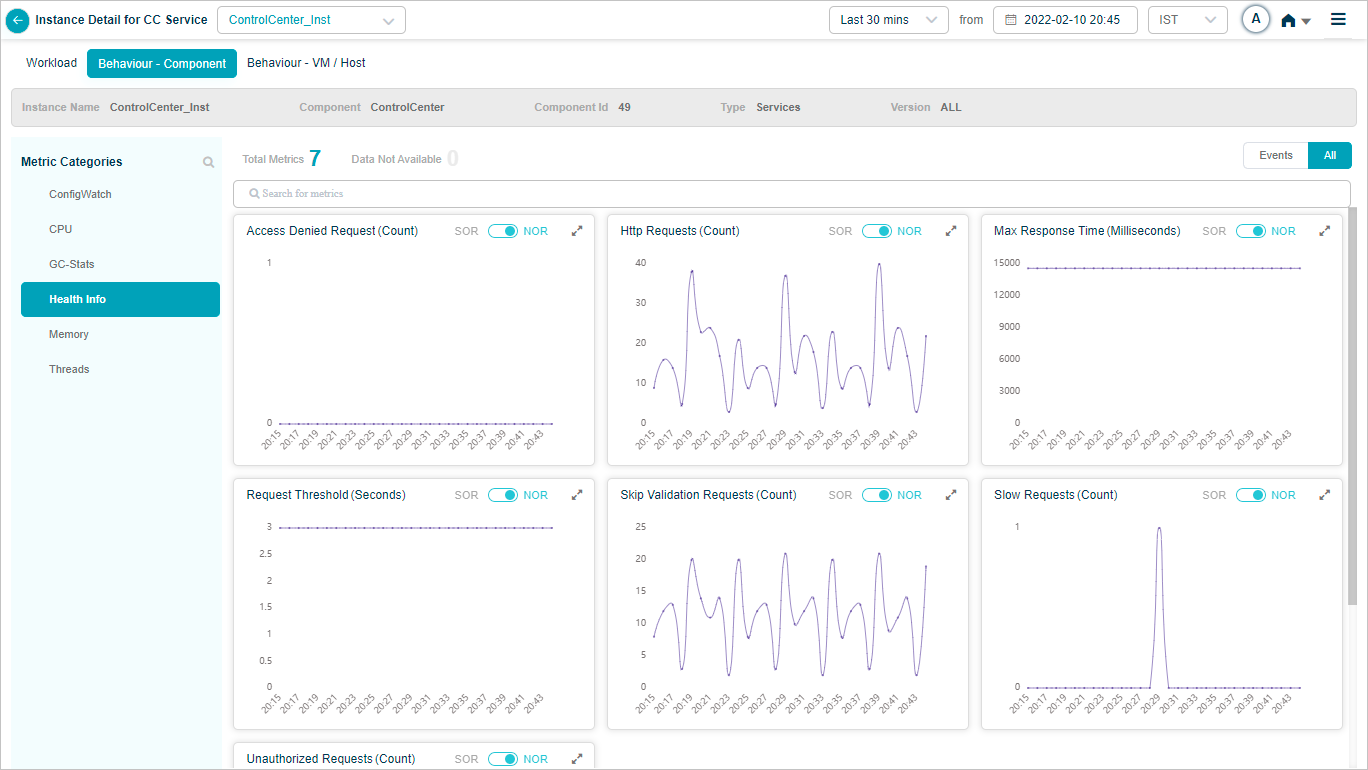The image size is (1368, 770).
Task: Expand the Max Response Time chart
Action: (x=1325, y=231)
